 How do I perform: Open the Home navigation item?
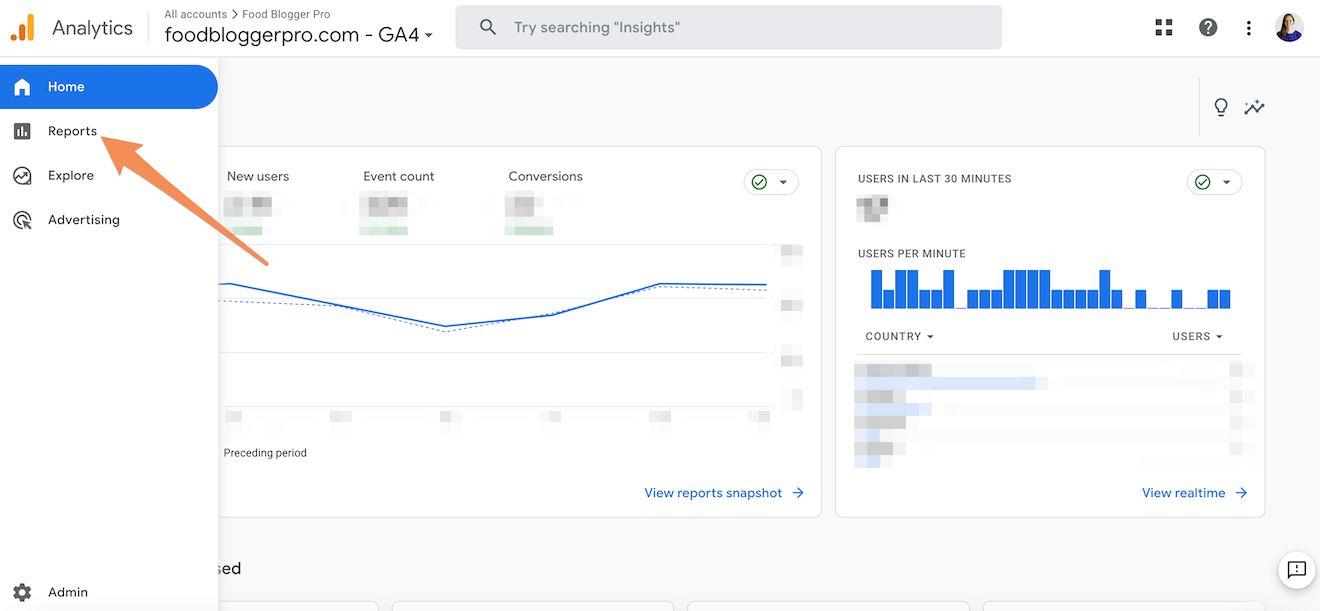108,87
